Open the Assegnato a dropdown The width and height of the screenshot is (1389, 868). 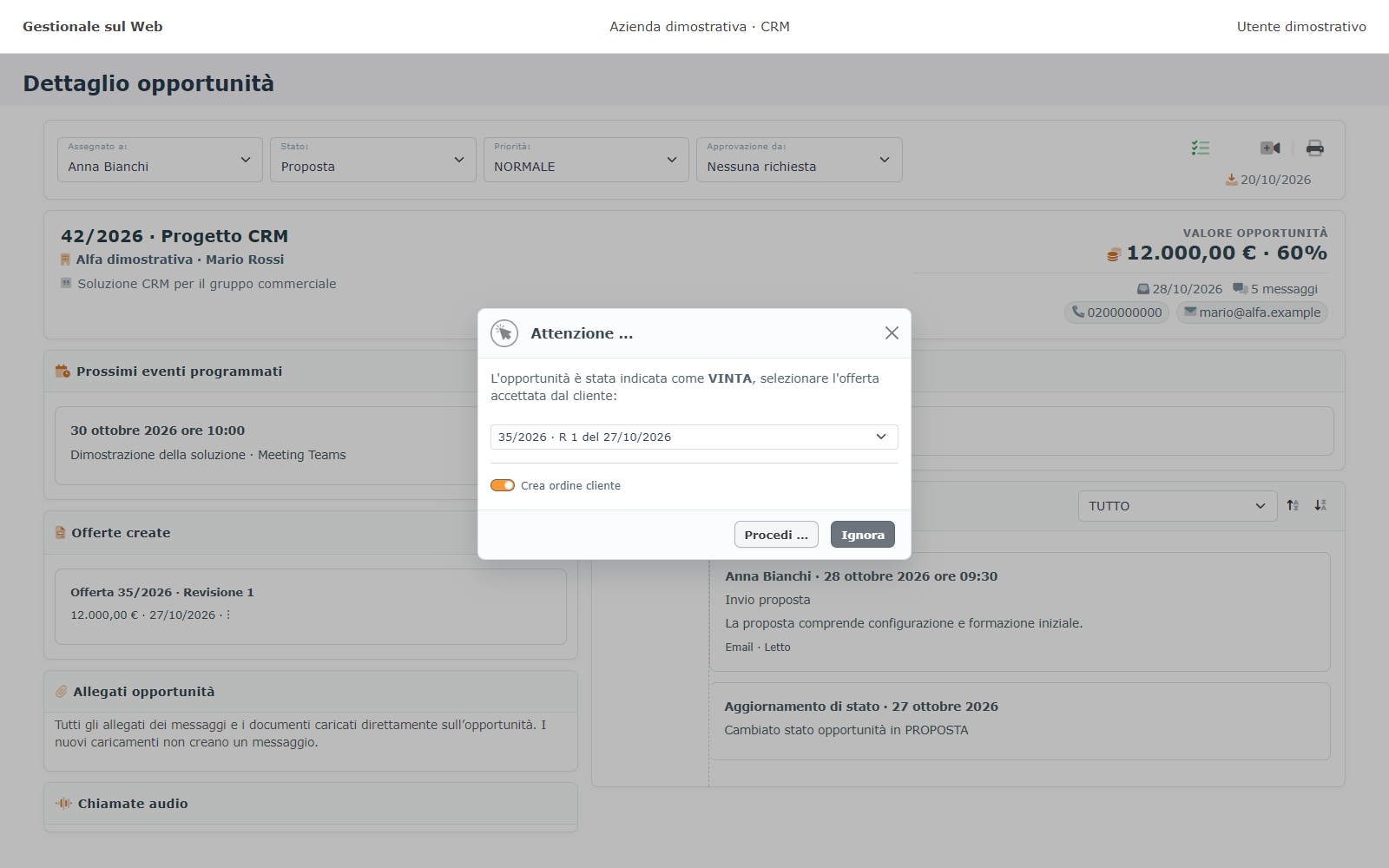tap(160, 160)
